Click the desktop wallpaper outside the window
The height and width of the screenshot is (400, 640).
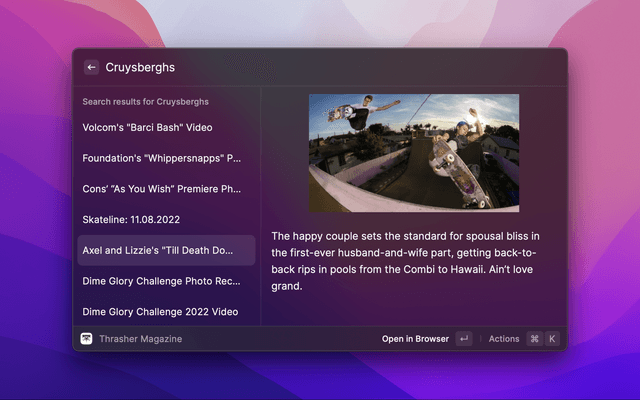tap(600, 200)
